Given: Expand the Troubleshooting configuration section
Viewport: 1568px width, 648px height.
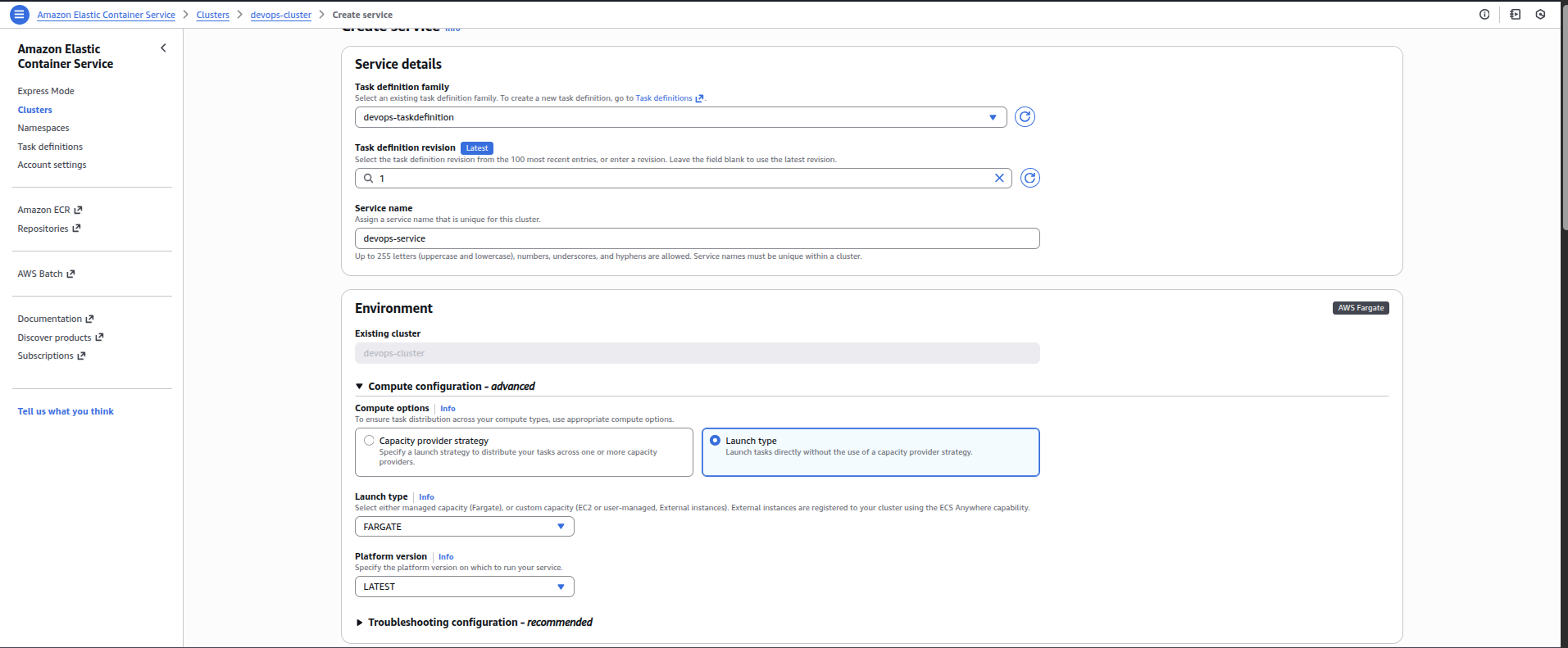Looking at the screenshot, I should click(x=474, y=623).
